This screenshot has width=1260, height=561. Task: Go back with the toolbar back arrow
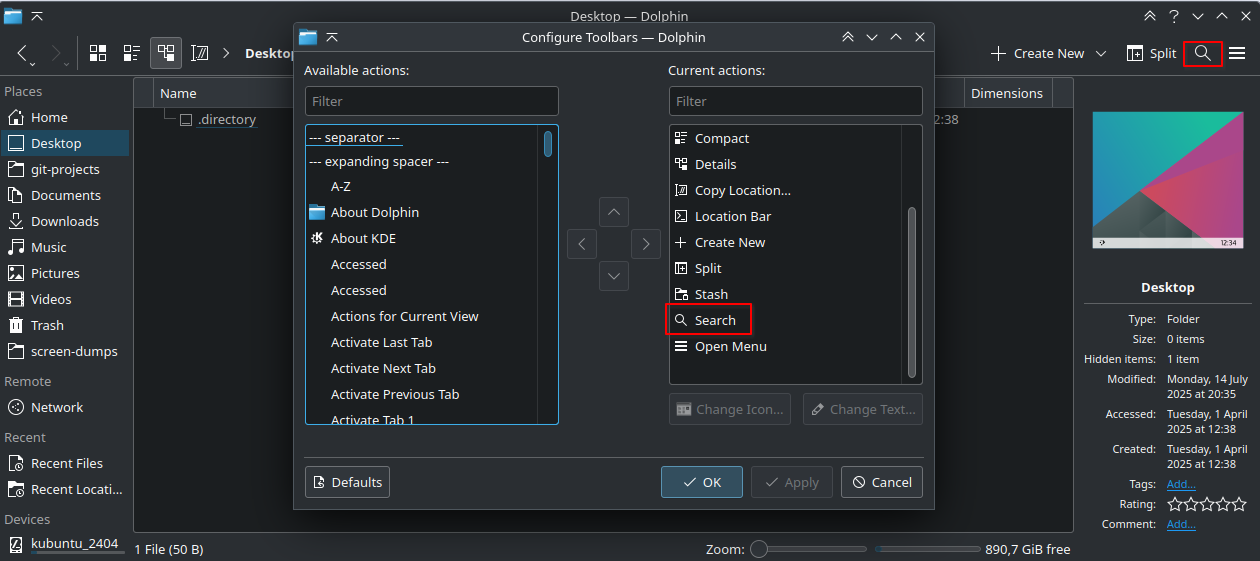tap(24, 53)
